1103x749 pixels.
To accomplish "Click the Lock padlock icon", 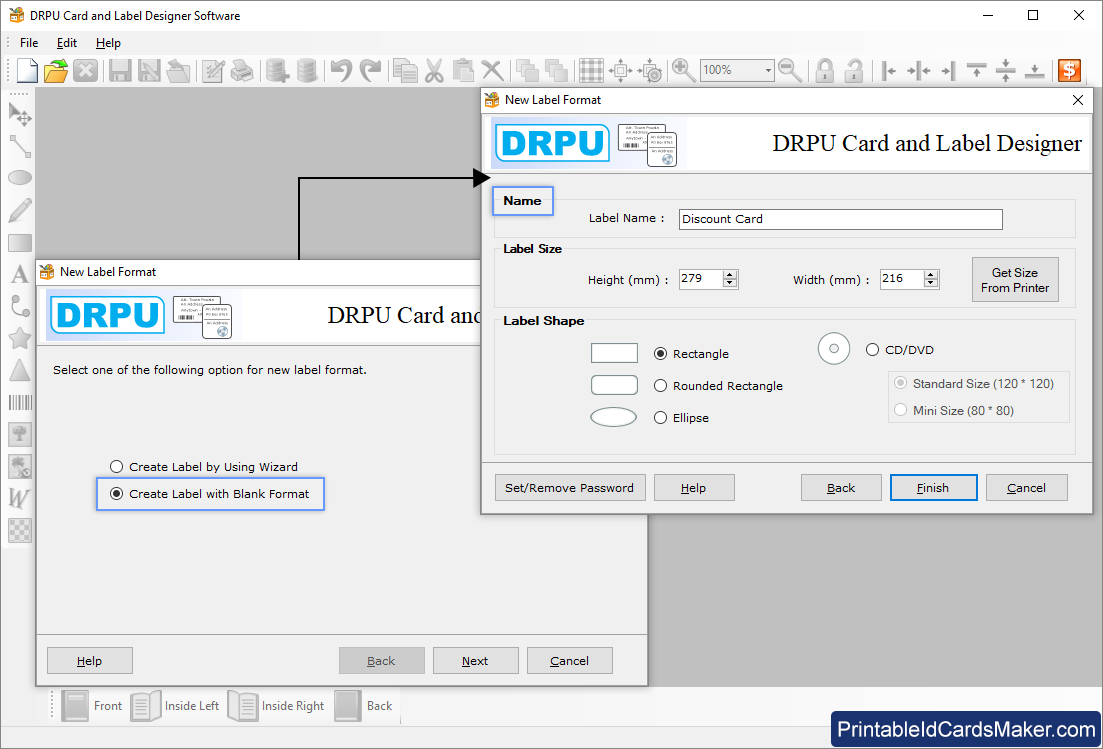I will tap(824, 70).
